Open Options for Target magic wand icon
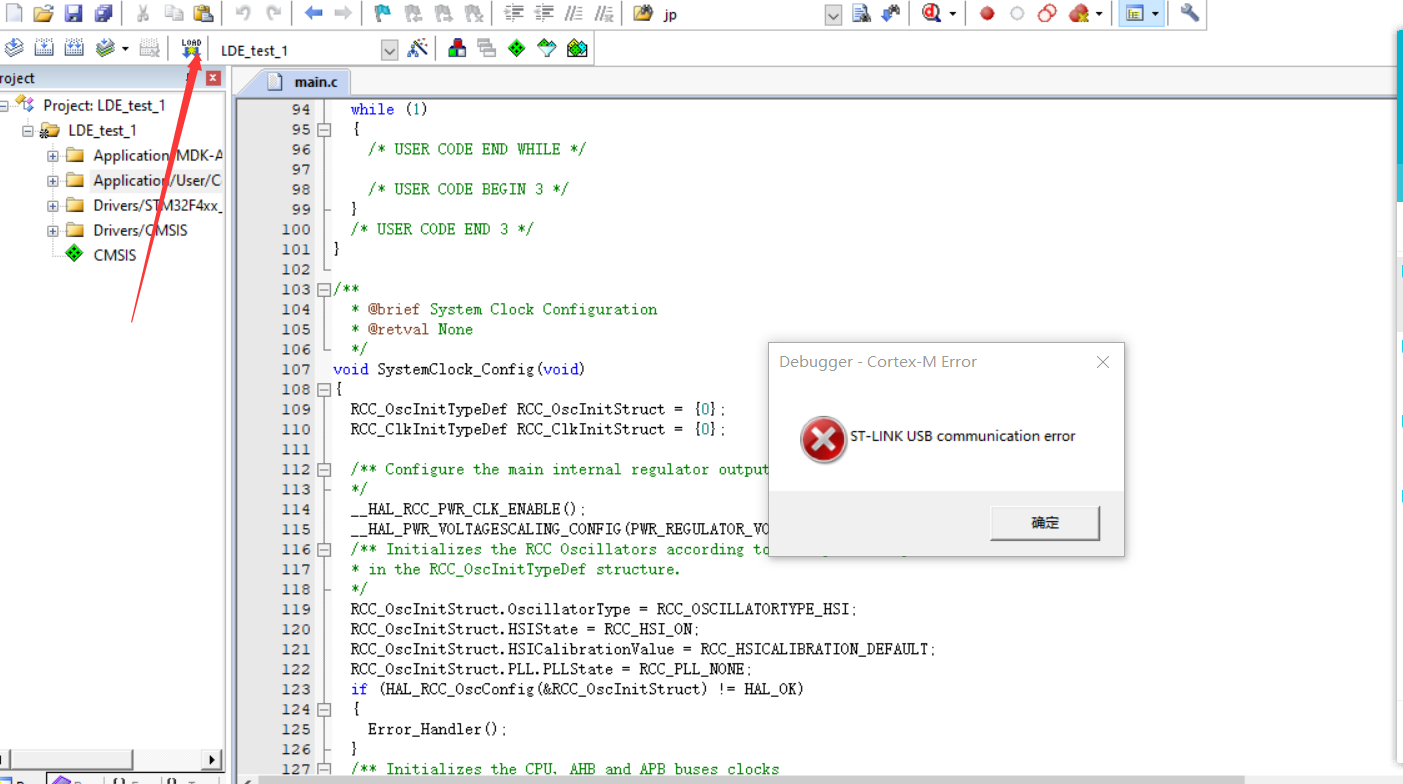This screenshot has height=784, width=1403. (417, 48)
